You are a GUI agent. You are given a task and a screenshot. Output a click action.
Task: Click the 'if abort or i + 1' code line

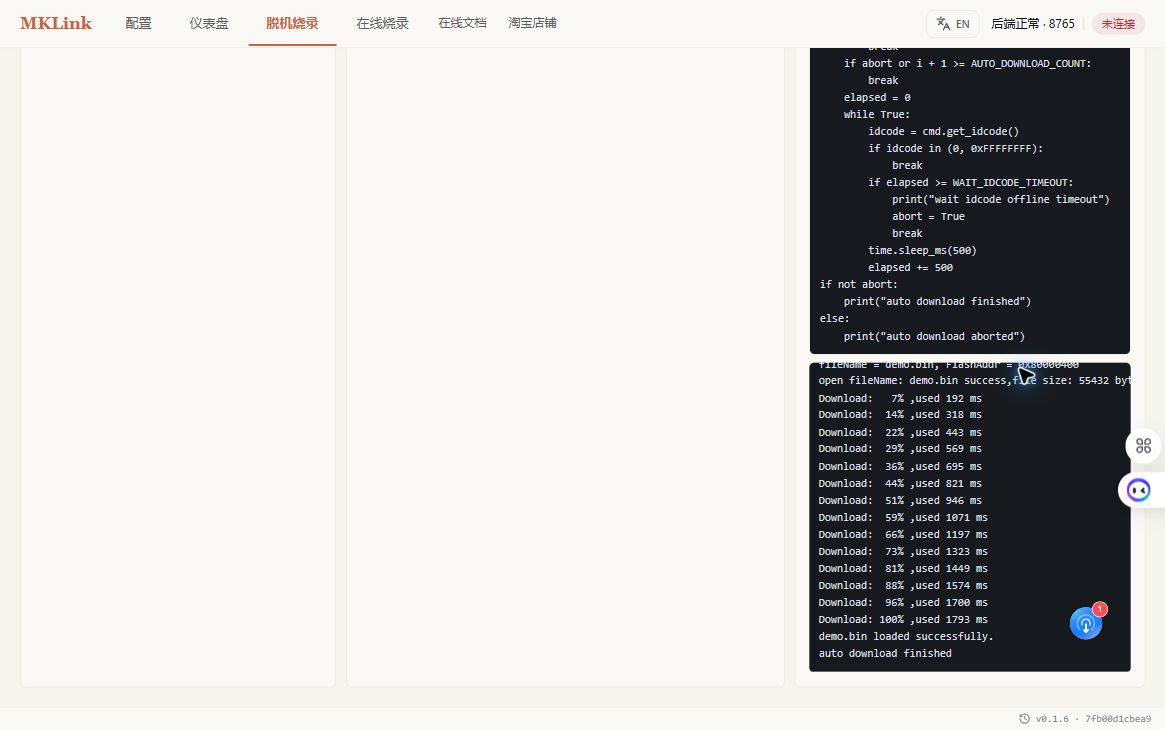pyautogui.click(x=967, y=63)
